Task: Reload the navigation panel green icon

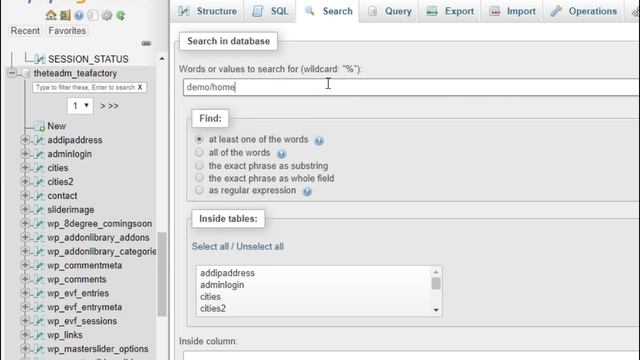Action: pyautogui.click(x=120, y=16)
